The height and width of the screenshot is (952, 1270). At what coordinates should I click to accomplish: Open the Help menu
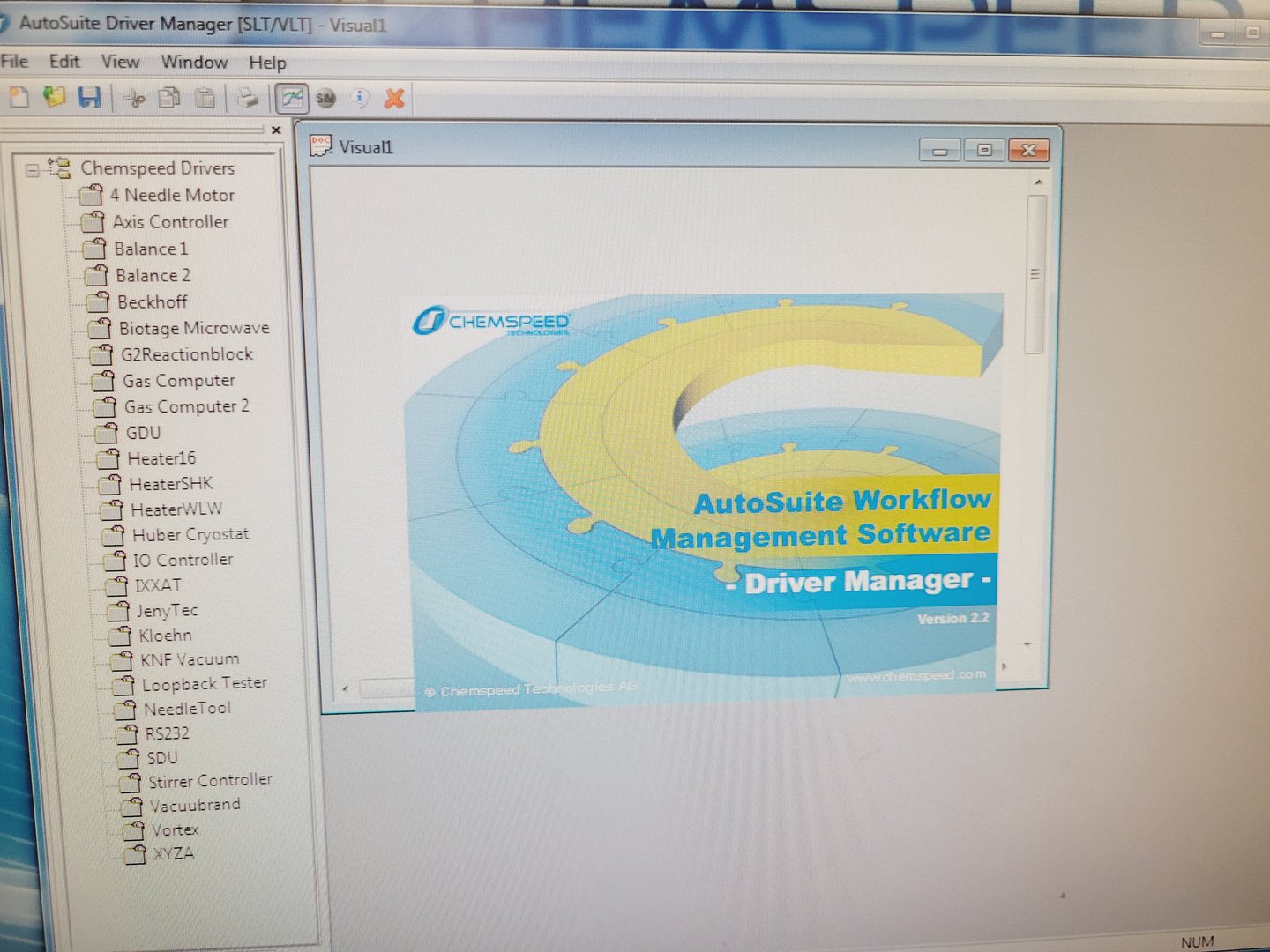(x=267, y=63)
